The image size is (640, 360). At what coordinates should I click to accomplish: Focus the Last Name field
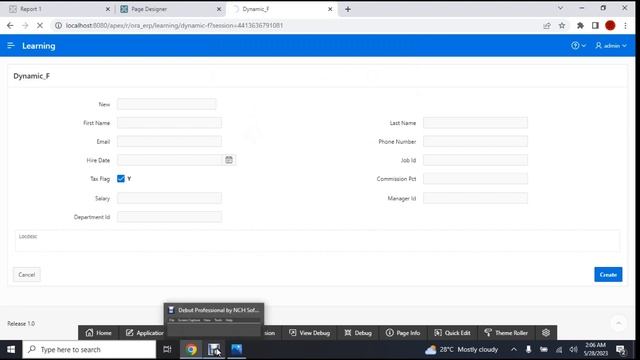click(475, 123)
